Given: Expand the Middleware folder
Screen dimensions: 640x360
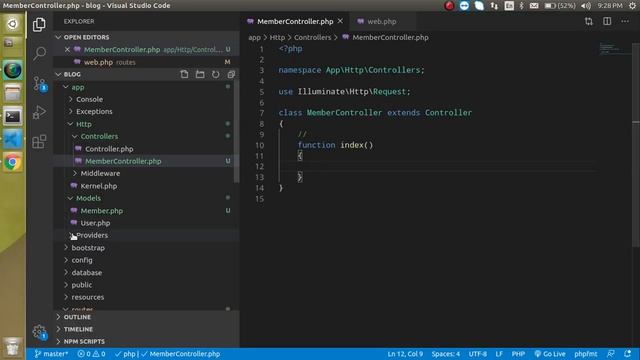Looking at the screenshot, I should point(100,173).
